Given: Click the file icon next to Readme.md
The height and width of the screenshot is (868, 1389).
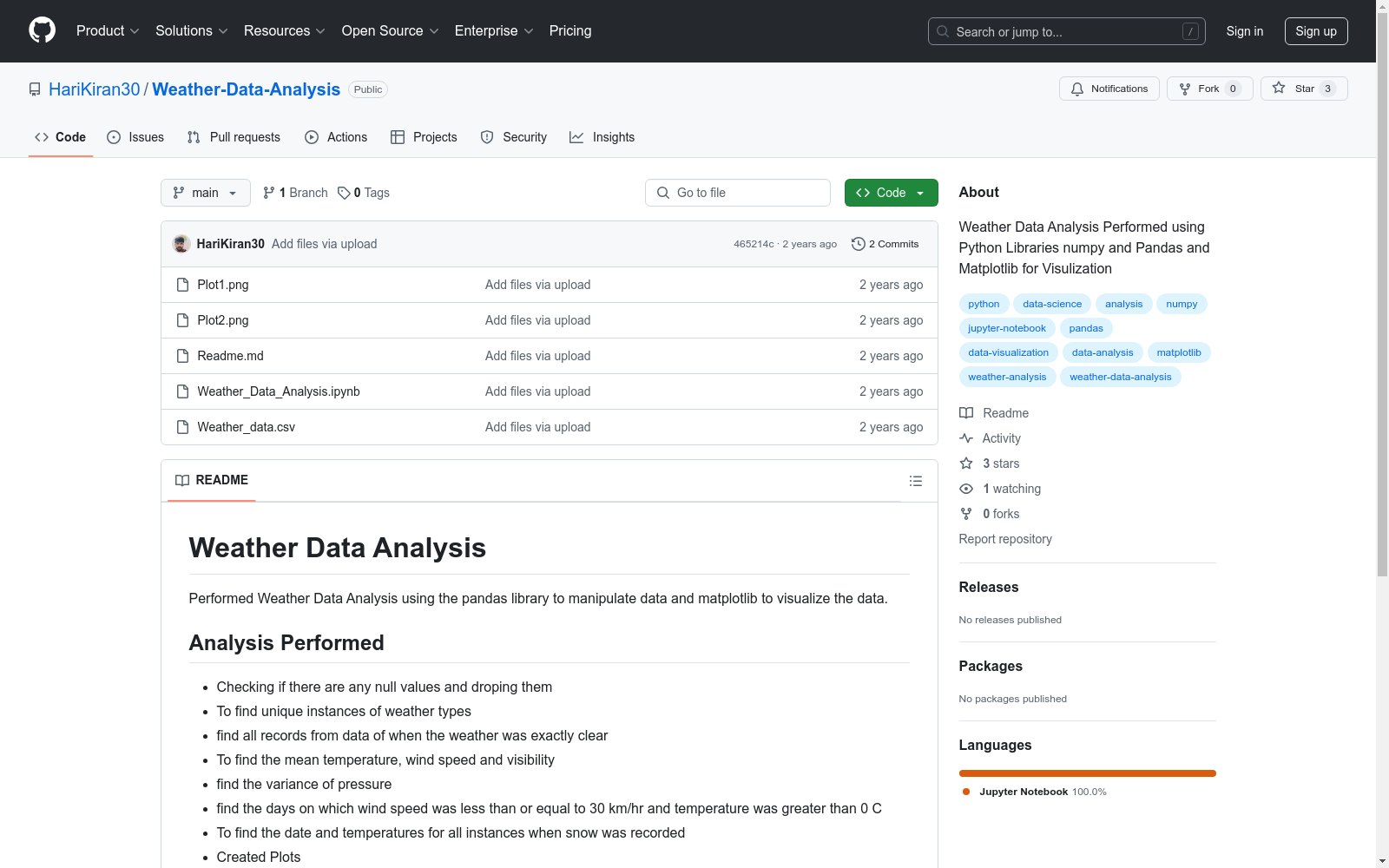Looking at the screenshot, I should 182,356.
